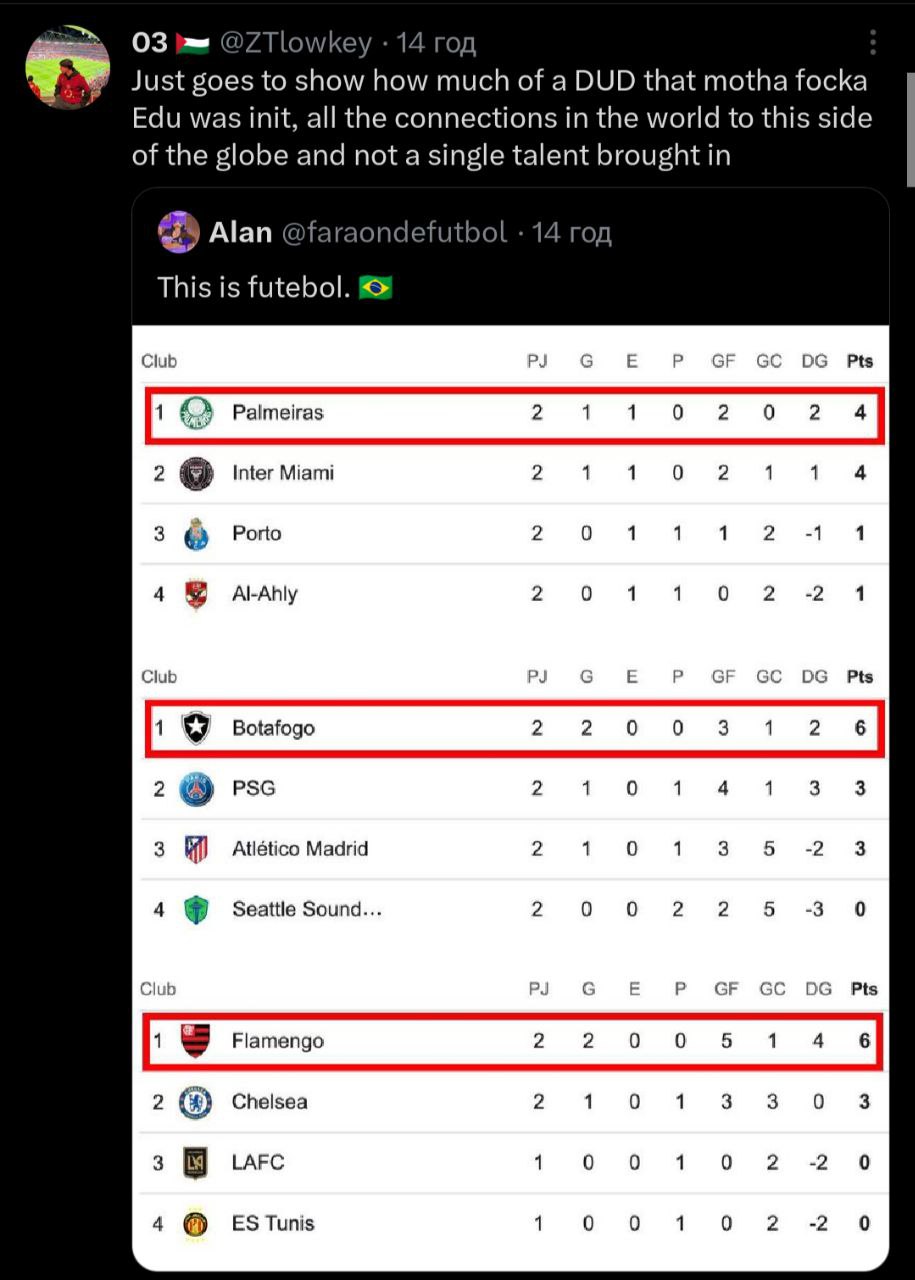This screenshot has width=915, height=1280.
Task: Open the @ZTlowkey profile handle
Action: 295,43
